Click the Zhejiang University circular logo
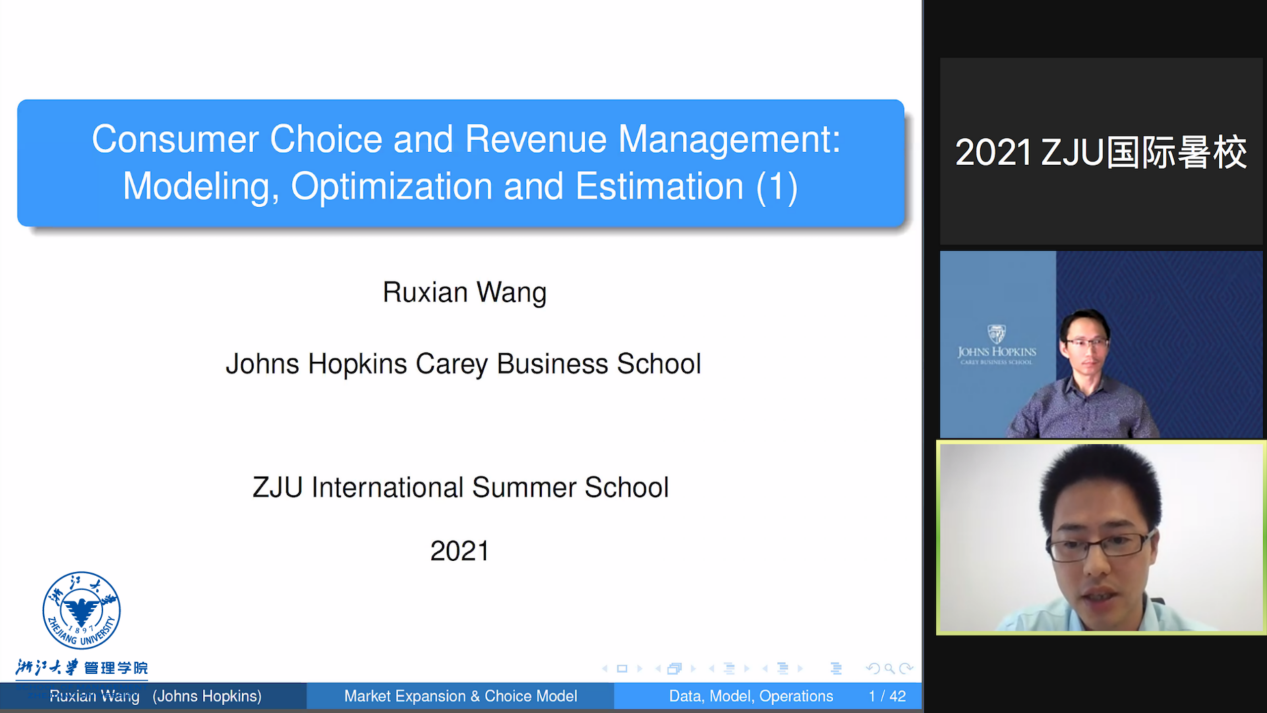 pyautogui.click(x=81, y=610)
